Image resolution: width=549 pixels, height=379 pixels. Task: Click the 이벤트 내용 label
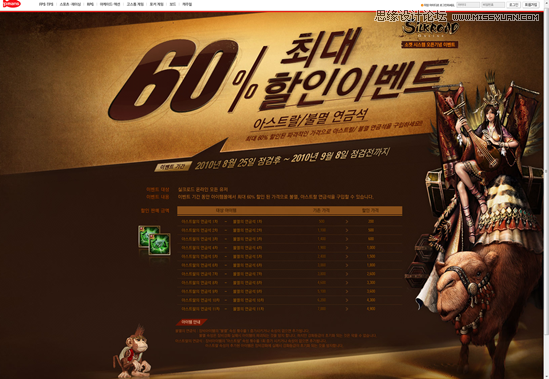click(x=158, y=197)
